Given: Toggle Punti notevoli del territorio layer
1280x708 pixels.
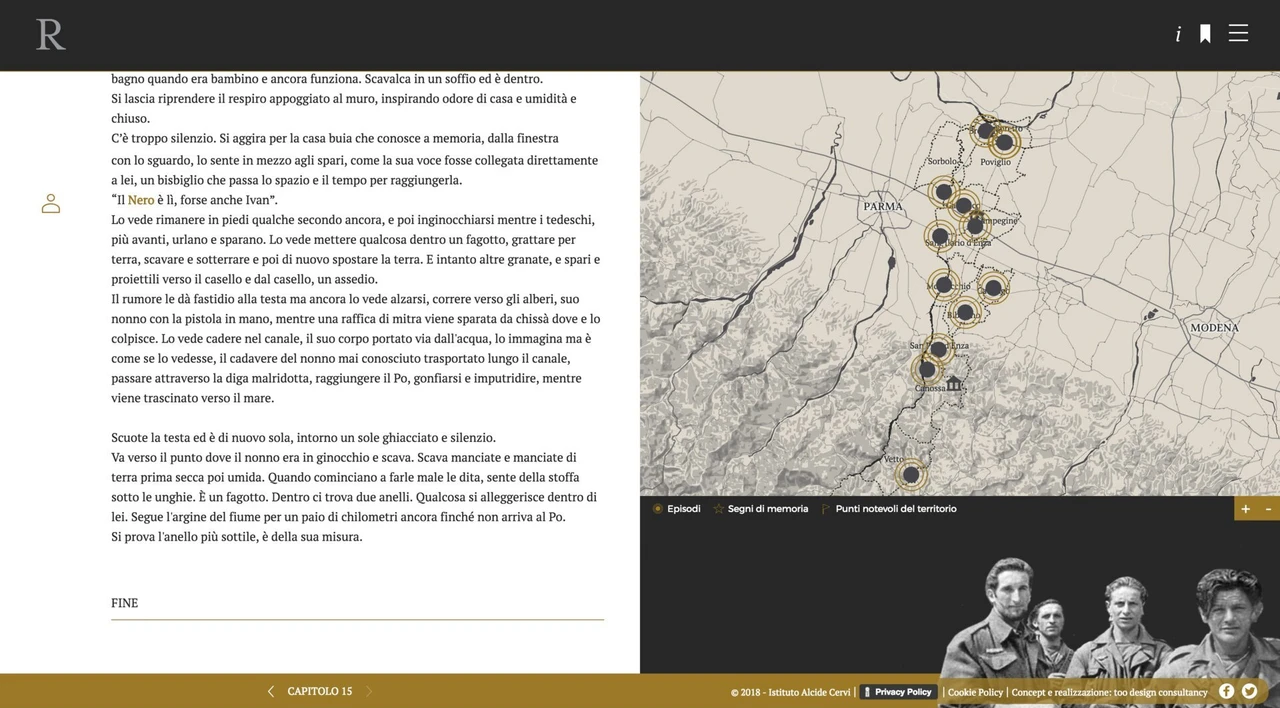Looking at the screenshot, I should pyautogui.click(x=889, y=509).
